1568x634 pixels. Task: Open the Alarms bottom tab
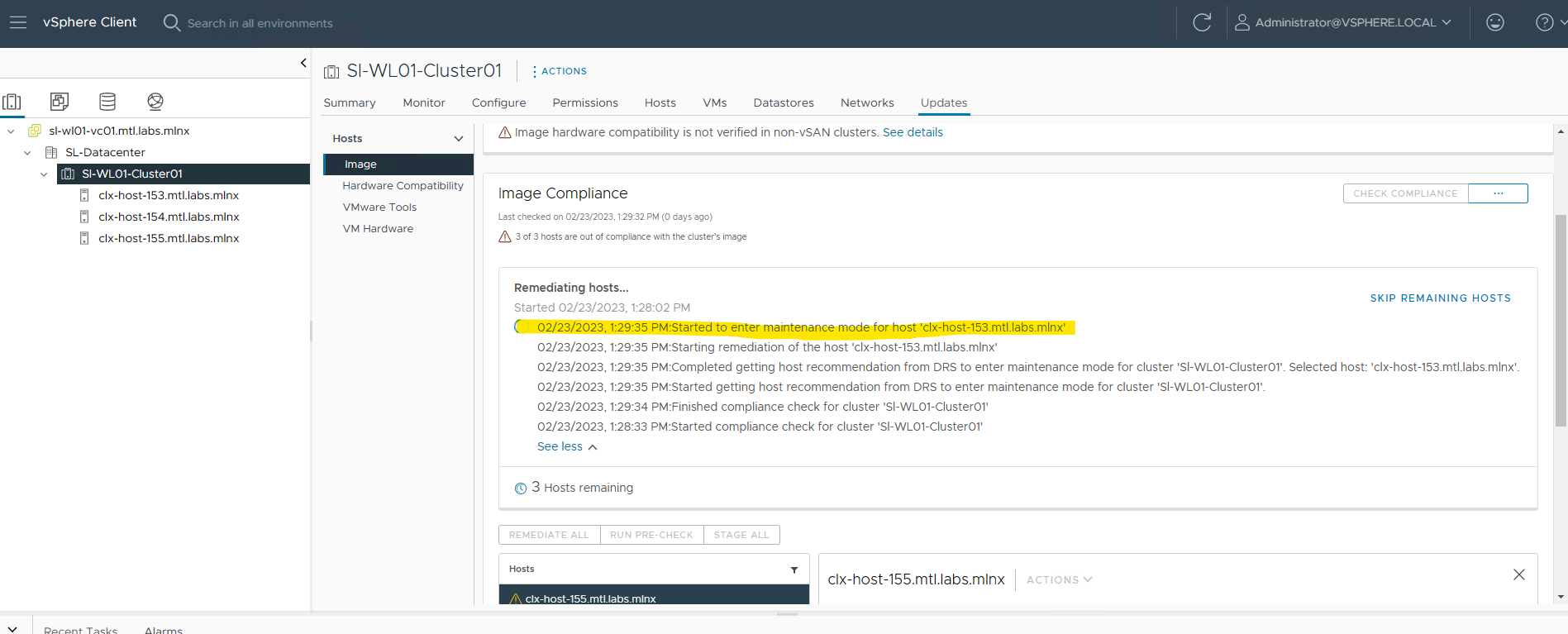pos(164,630)
